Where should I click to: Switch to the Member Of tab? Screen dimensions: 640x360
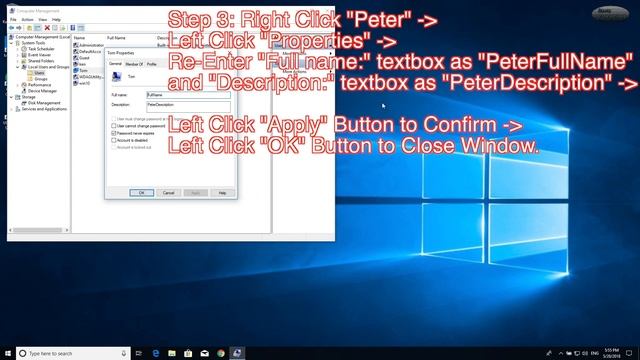134,64
